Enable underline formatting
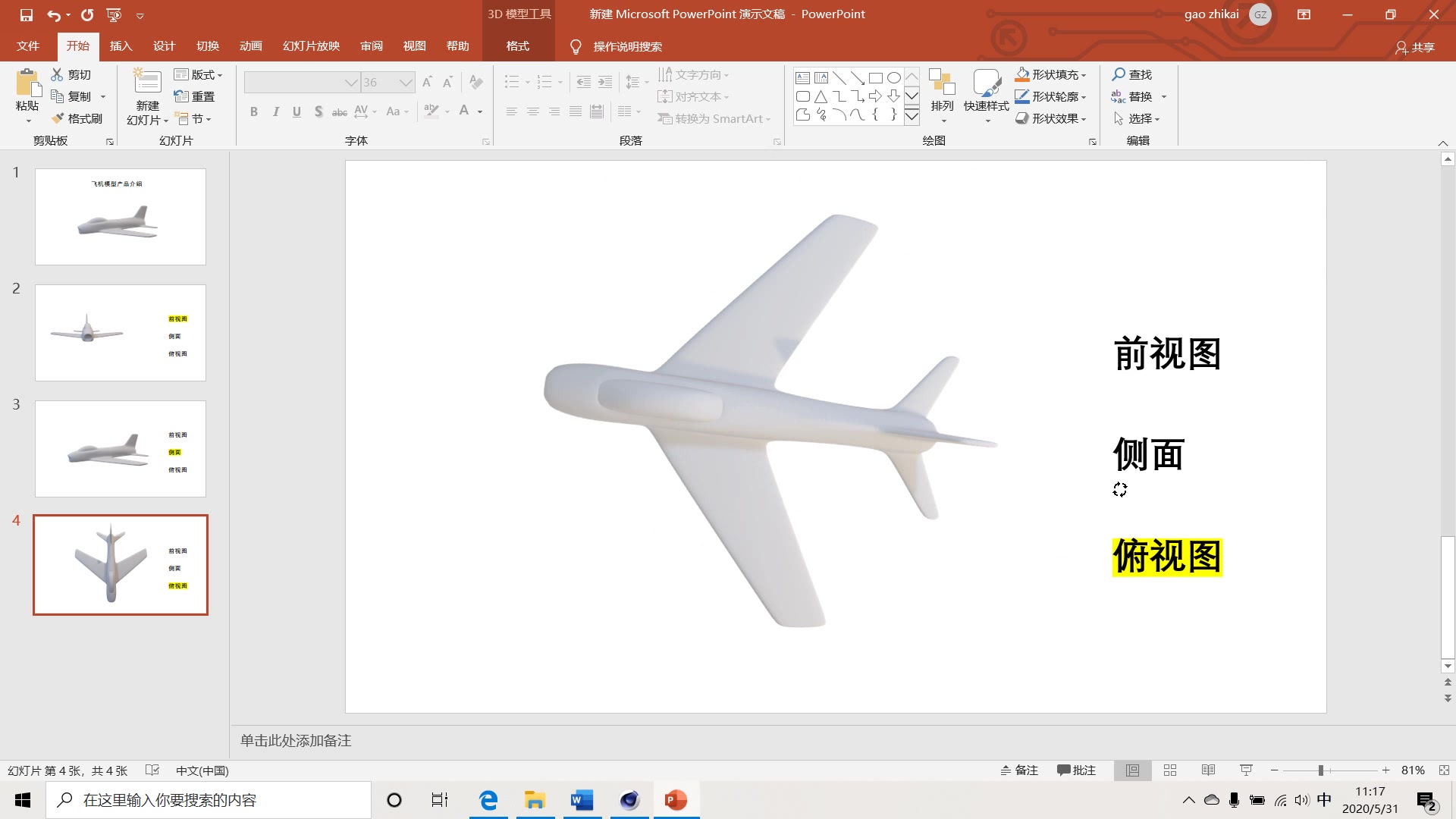Image resolution: width=1456 pixels, height=819 pixels. click(297, 111)
